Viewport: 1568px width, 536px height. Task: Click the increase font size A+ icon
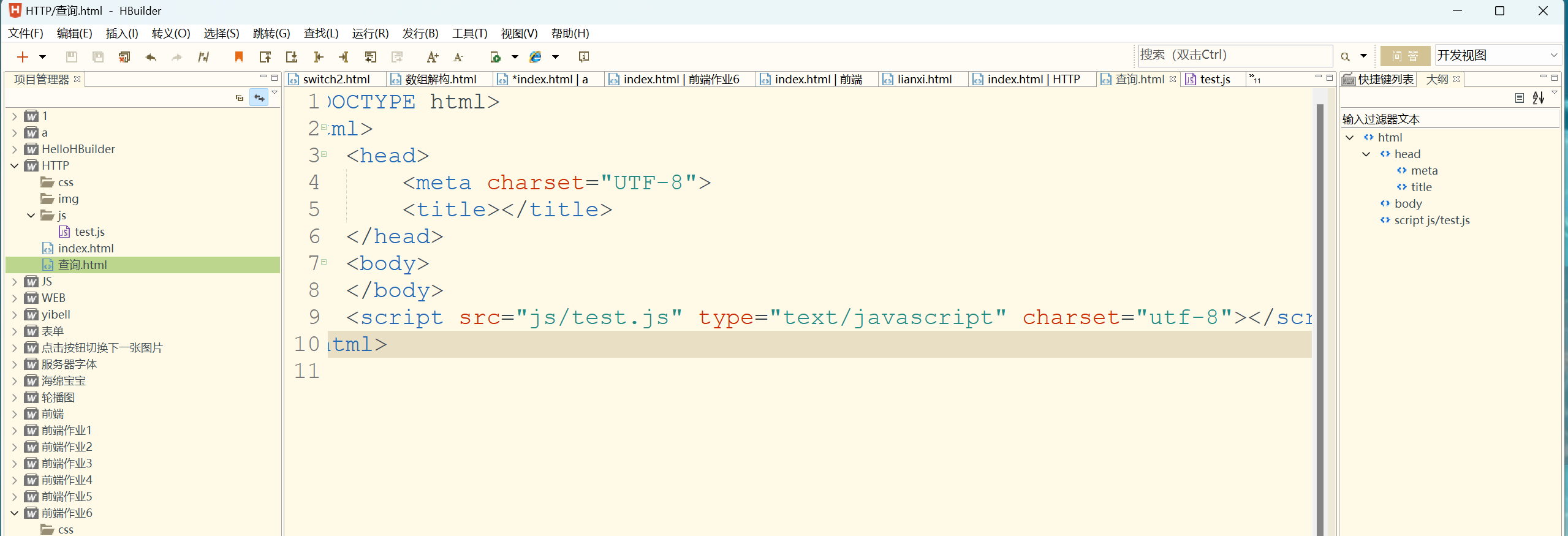(x=433, y=57)
